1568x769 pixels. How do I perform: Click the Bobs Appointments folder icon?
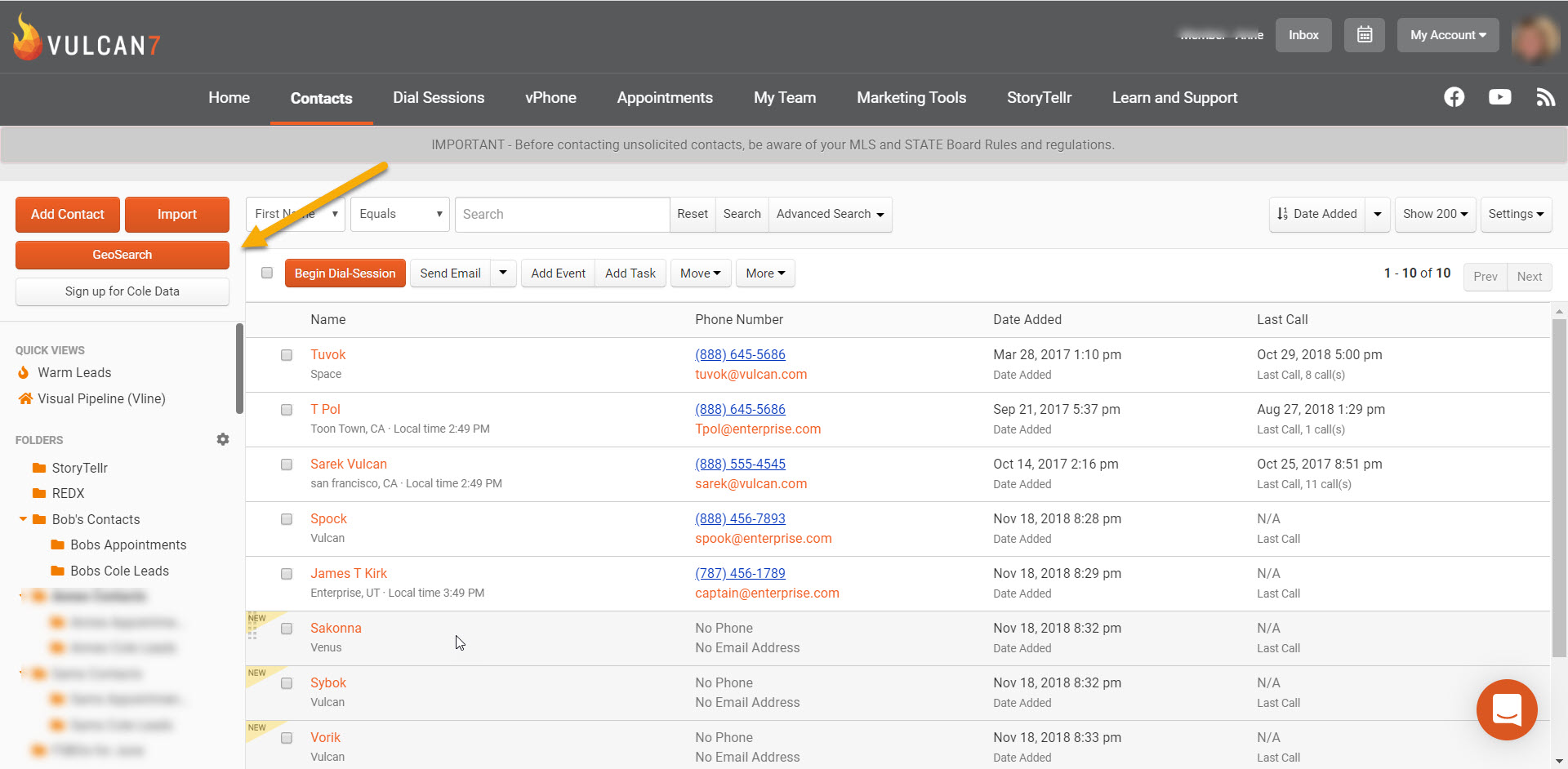[57, 545]
